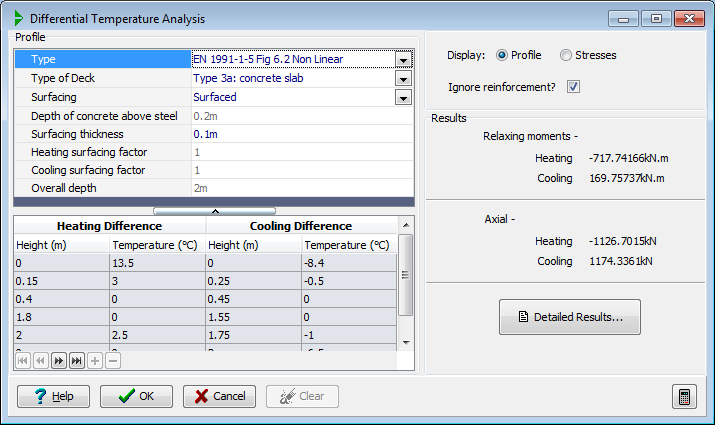The image size is (715, 425).
Task: Go to next record in table navigator
Action: click(x=59, y=361)
